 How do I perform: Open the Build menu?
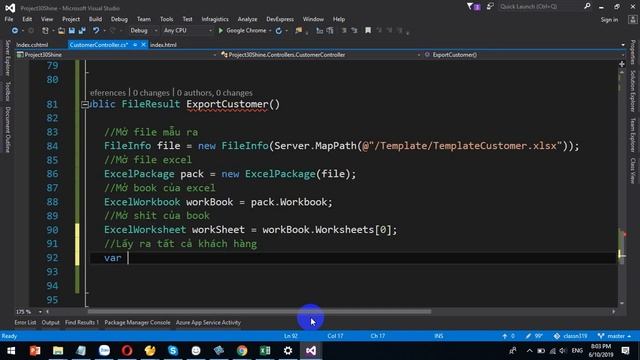[95, 19]
